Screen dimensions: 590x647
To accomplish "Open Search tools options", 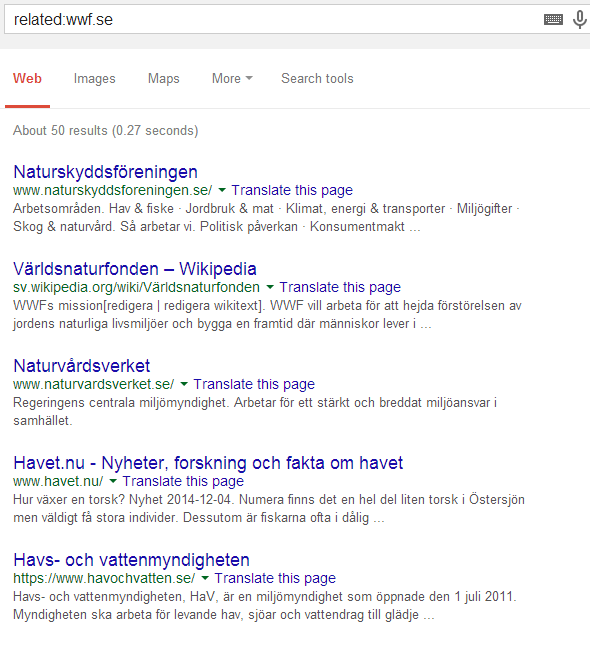I will point(317,78).
